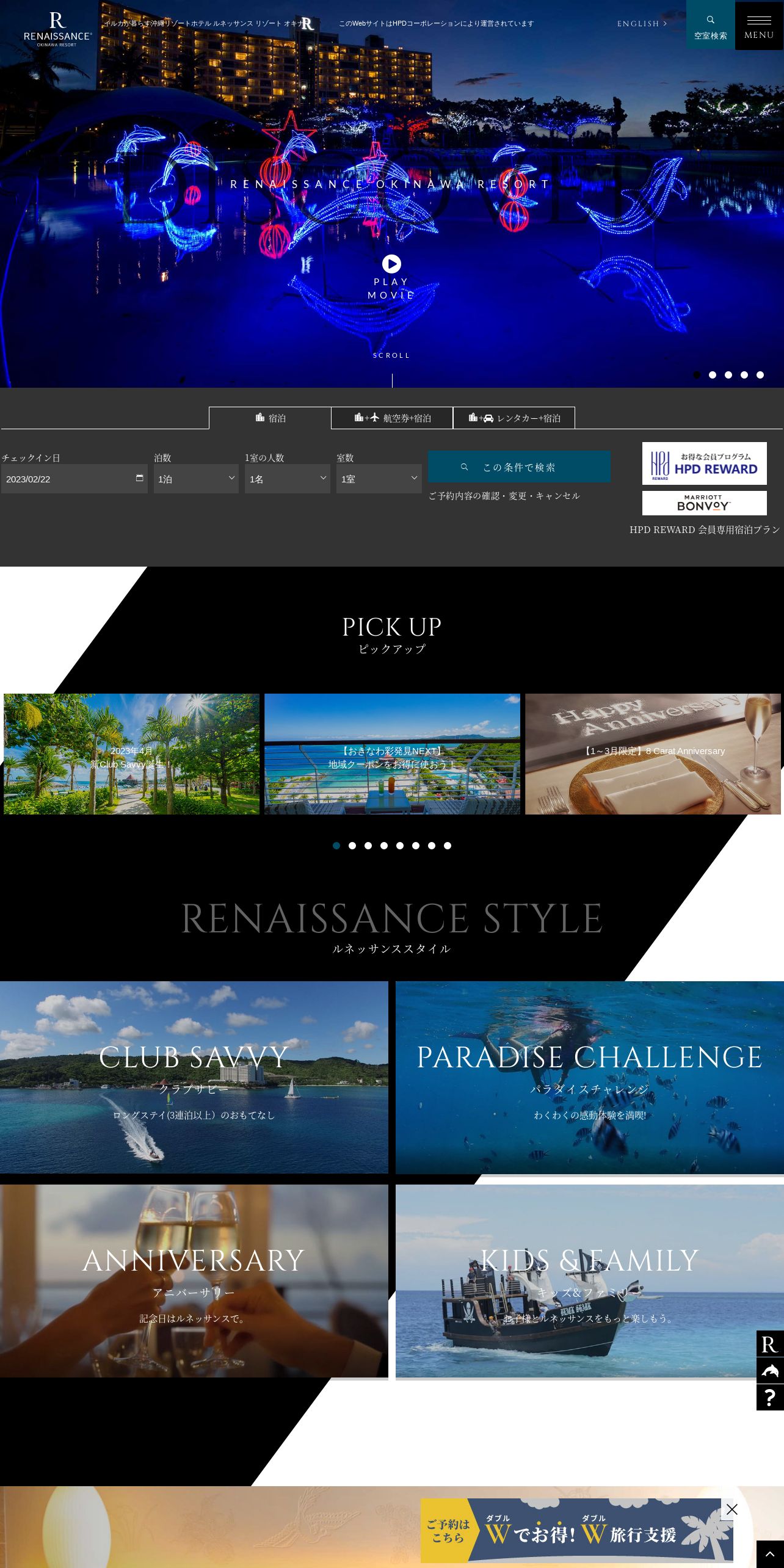Click the Renaissance Okinawa Resort logo
The height and width of the screenshot is (1568, 784).
[57, 29]
